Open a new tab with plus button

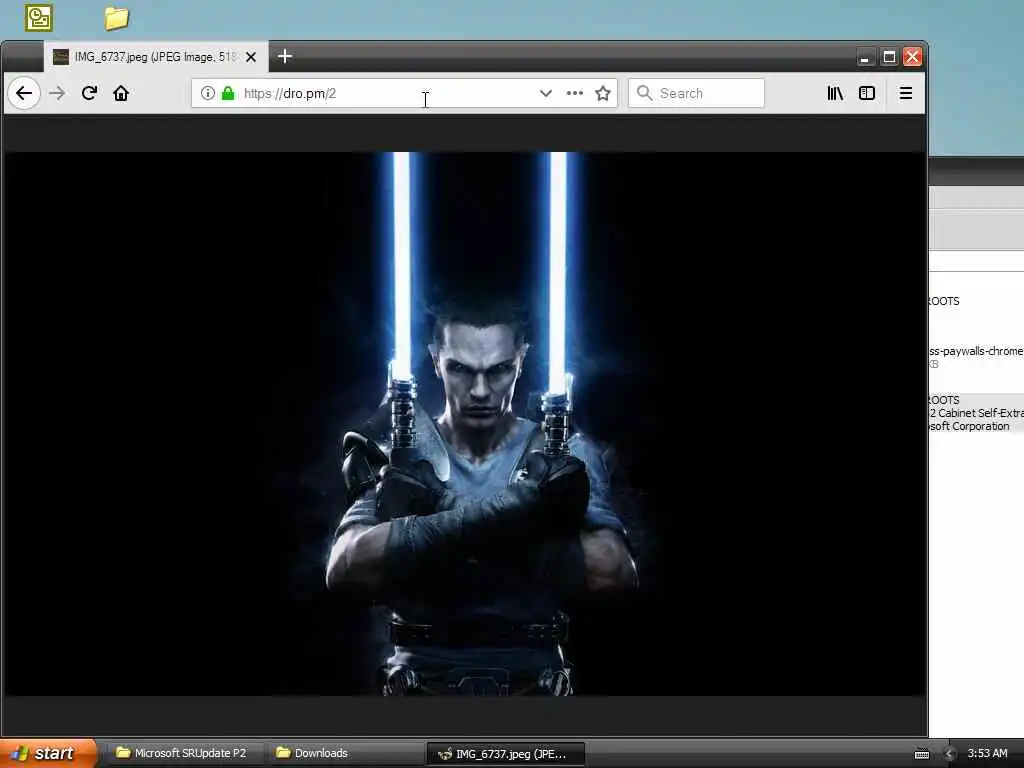pyautogui.click(x=285, y=56)
